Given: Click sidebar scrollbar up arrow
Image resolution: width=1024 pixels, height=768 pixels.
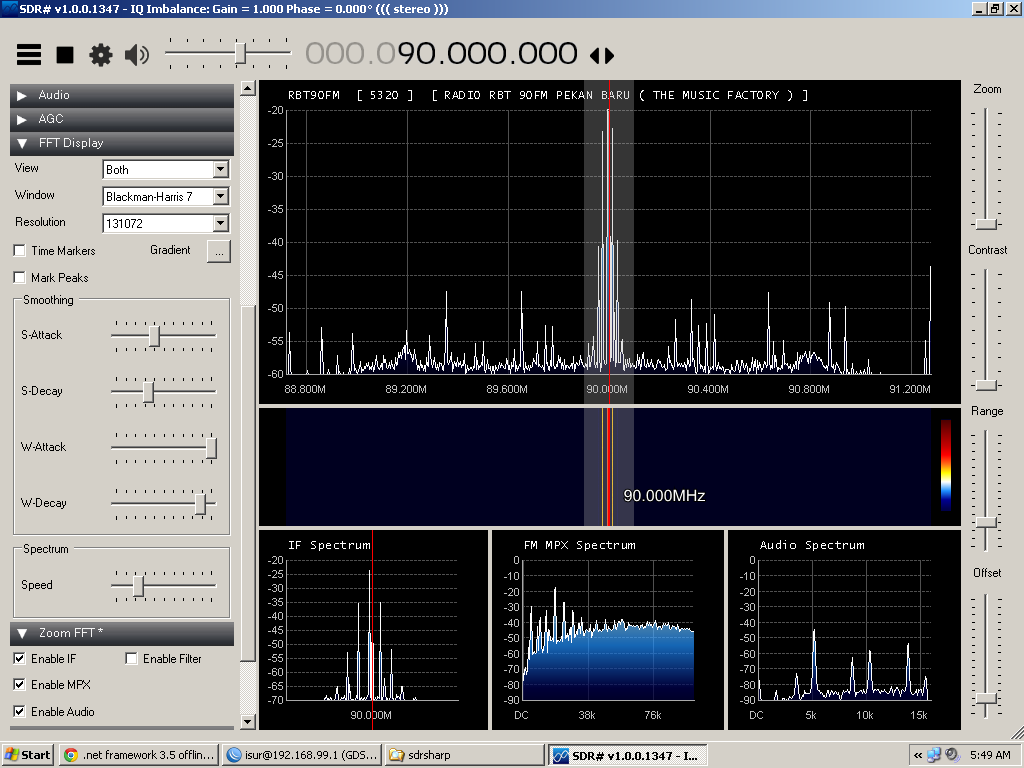Looking at the screenshot, I should [248, 88].
